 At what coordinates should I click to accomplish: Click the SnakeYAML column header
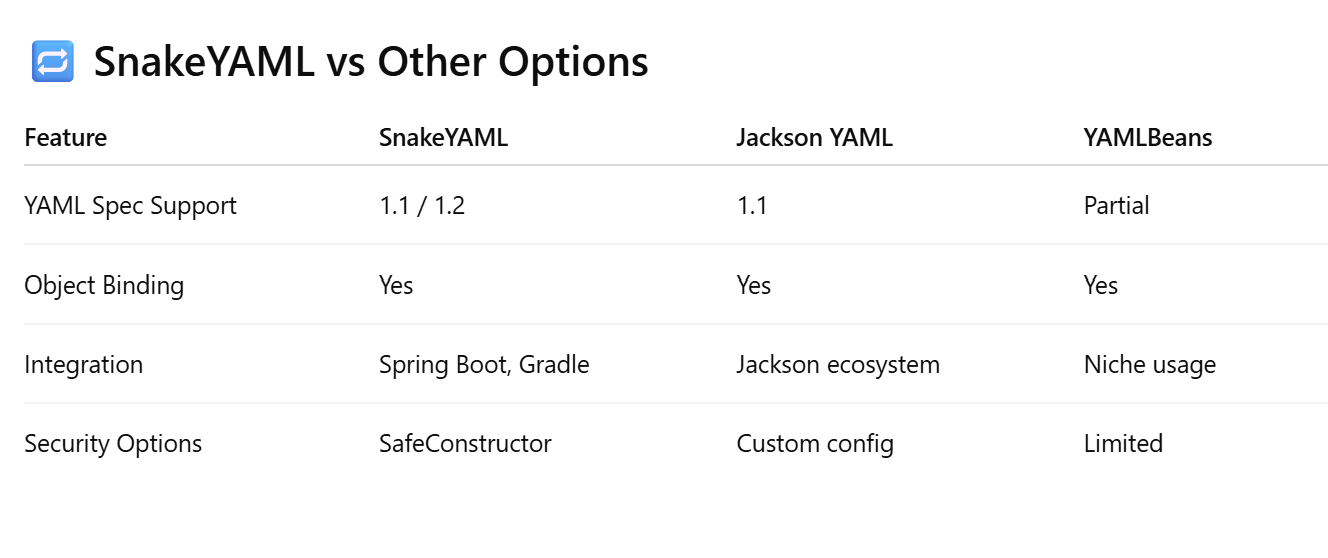443,138
